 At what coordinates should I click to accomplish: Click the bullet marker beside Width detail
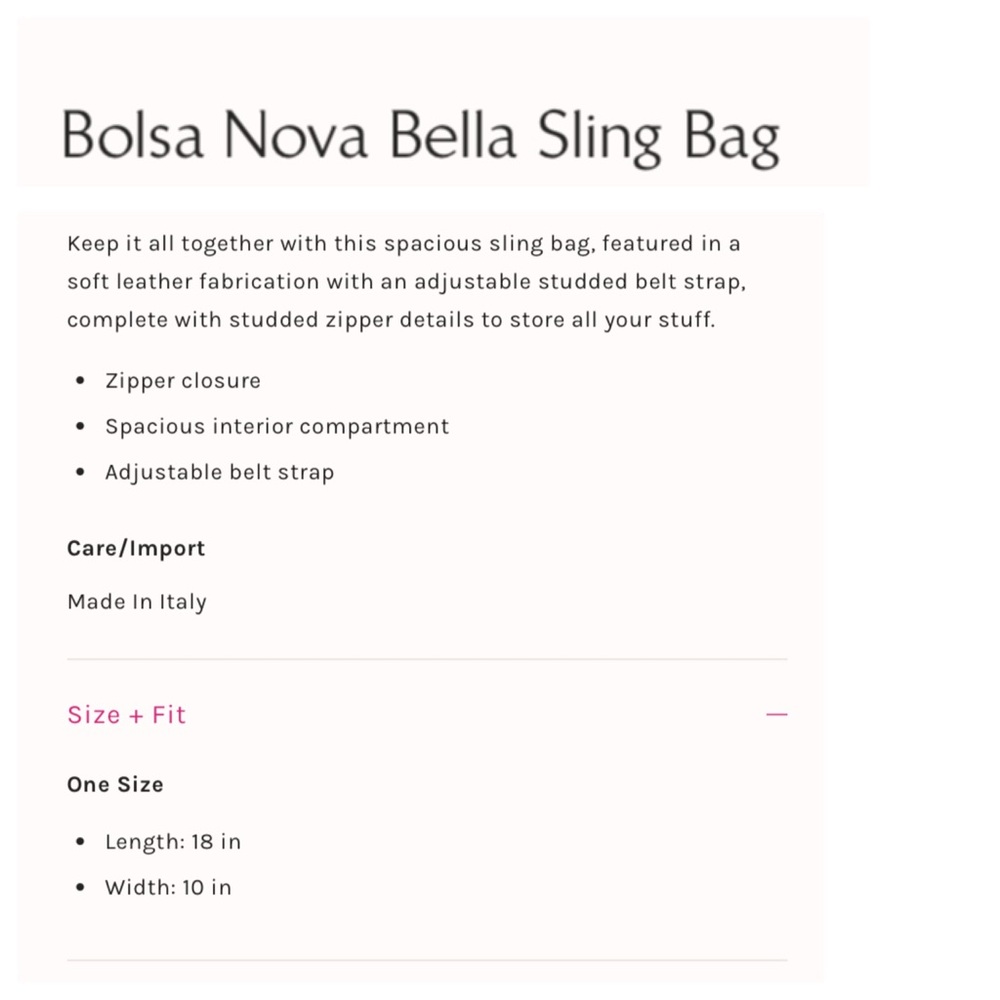point(80,887)
